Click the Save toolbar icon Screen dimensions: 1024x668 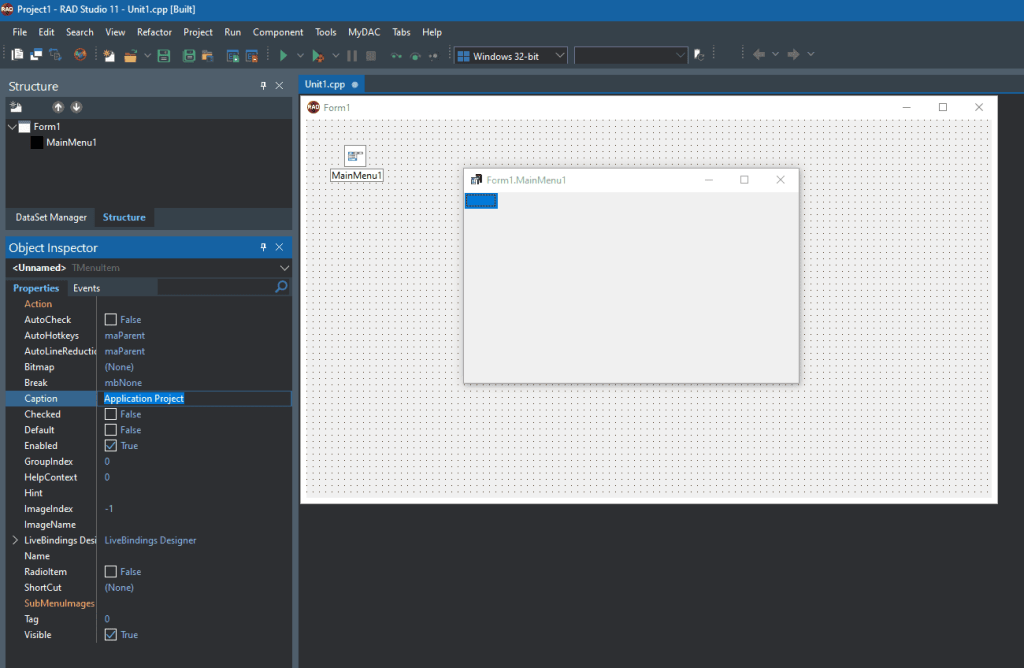click(x=164, y=56)
